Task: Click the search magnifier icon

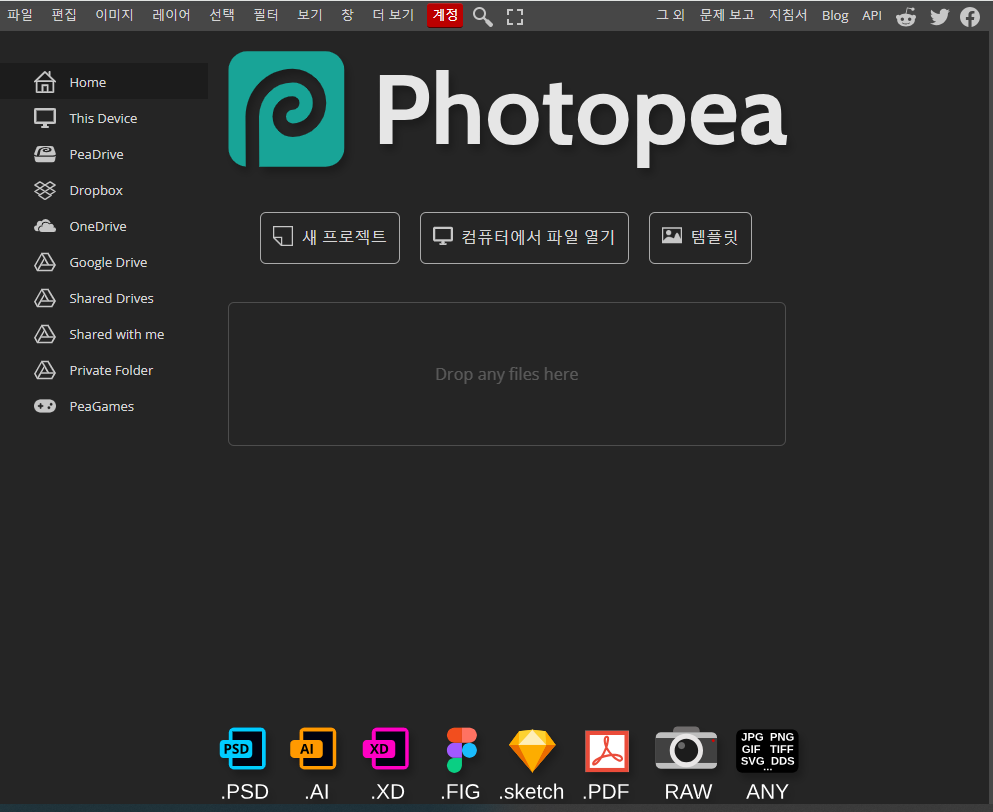Action: [483, 16]
